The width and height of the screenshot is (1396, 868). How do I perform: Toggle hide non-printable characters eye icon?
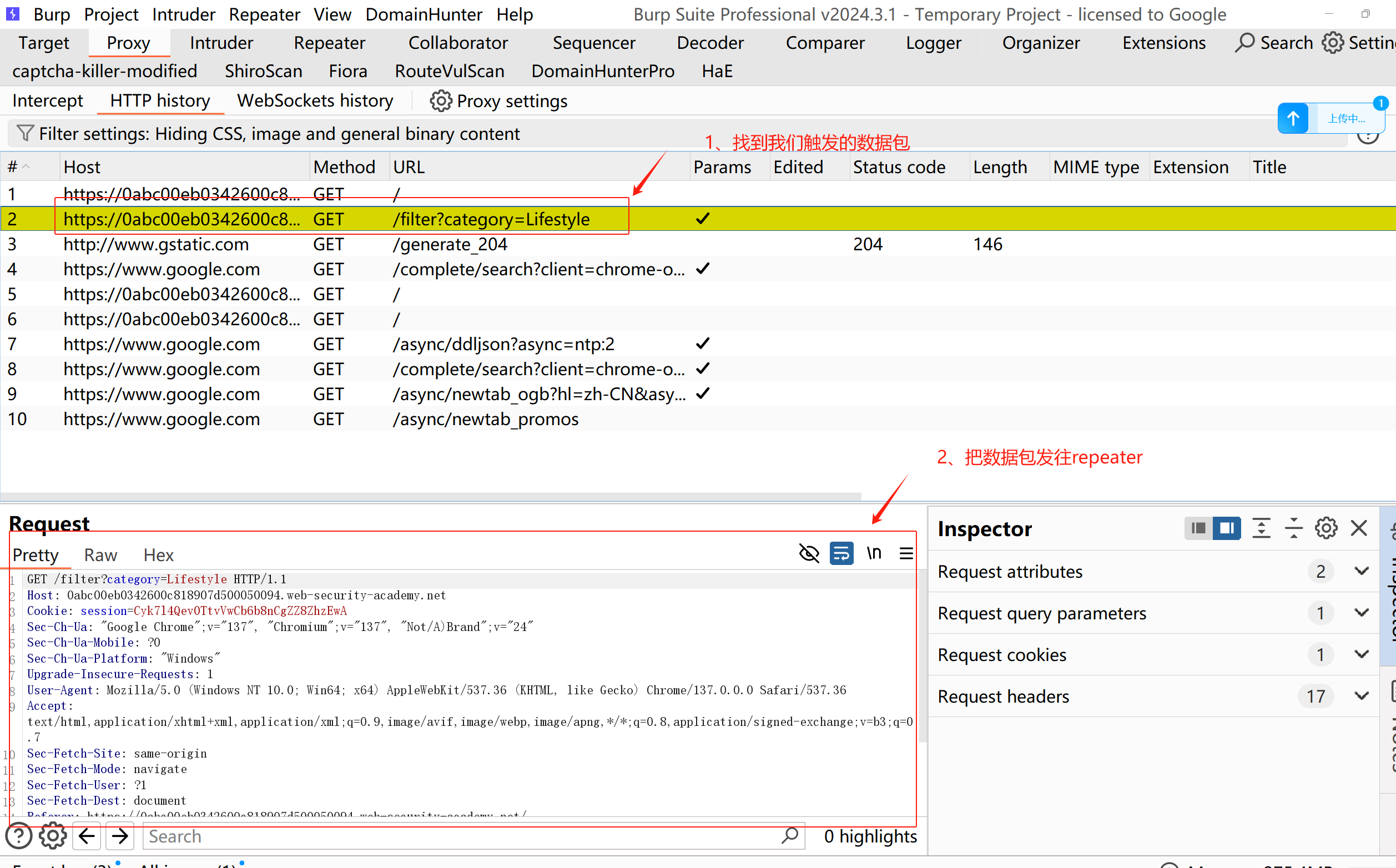pyautogui.click(x=809, y=553)
